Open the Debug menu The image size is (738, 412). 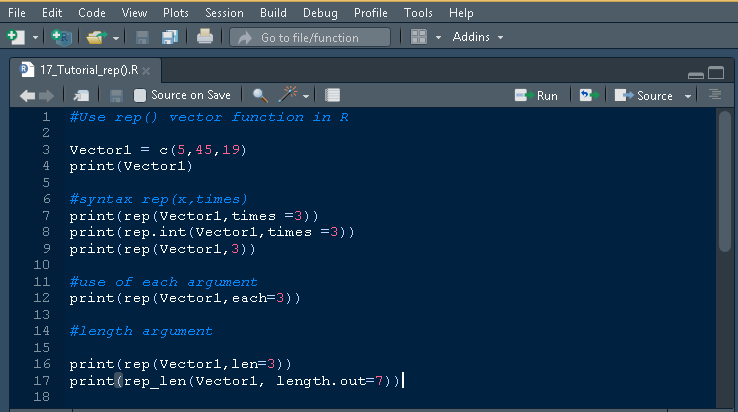(320, 13)
